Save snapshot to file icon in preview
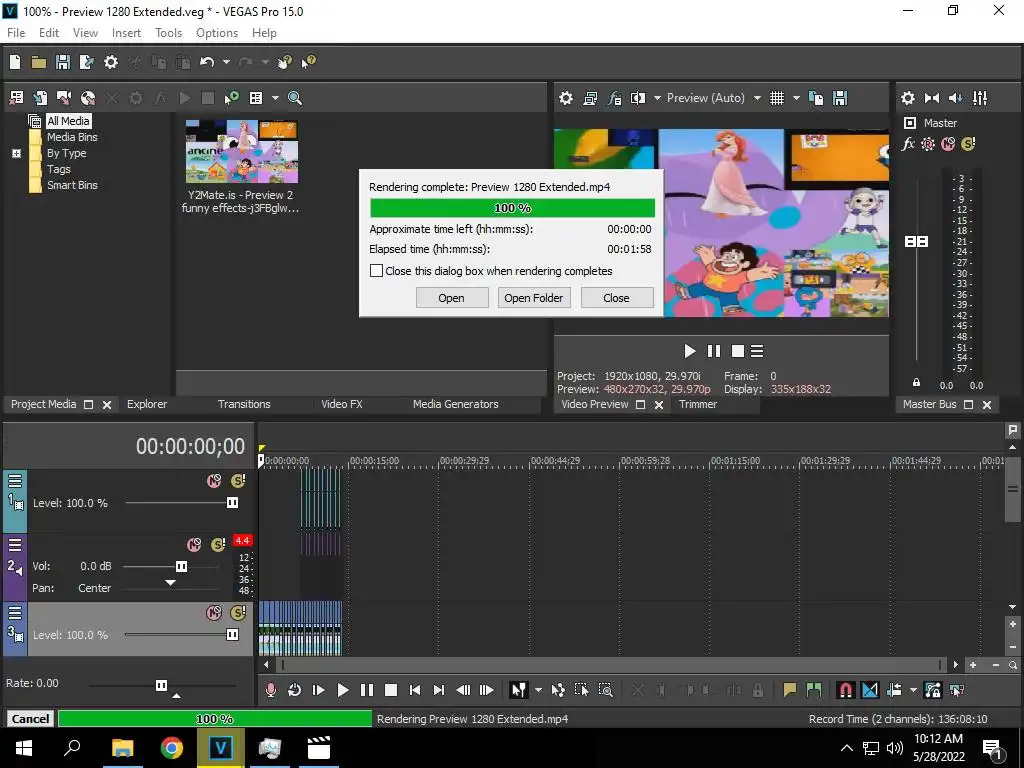This screenshot has height=768, width=1024. pyautogui.click(x=840, y=98)
